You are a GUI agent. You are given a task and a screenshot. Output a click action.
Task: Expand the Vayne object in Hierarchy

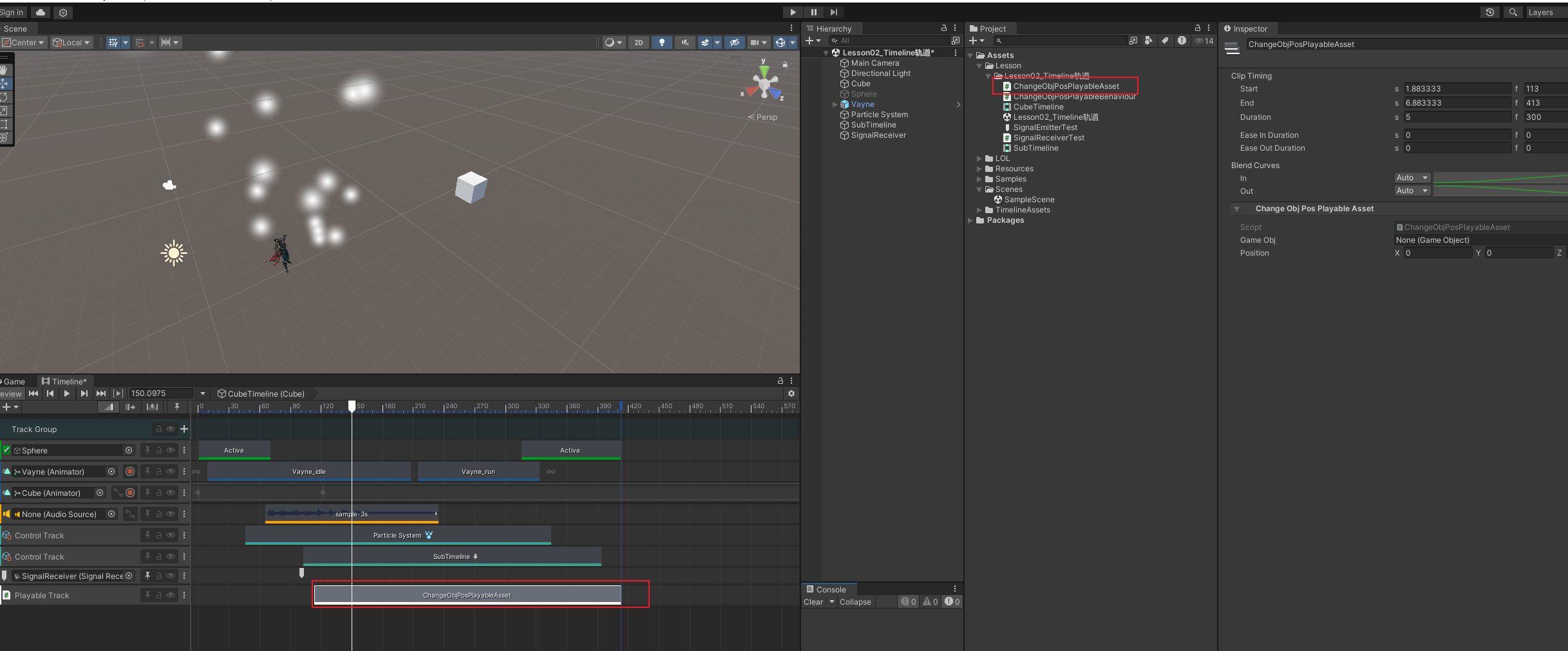(835, 104)
